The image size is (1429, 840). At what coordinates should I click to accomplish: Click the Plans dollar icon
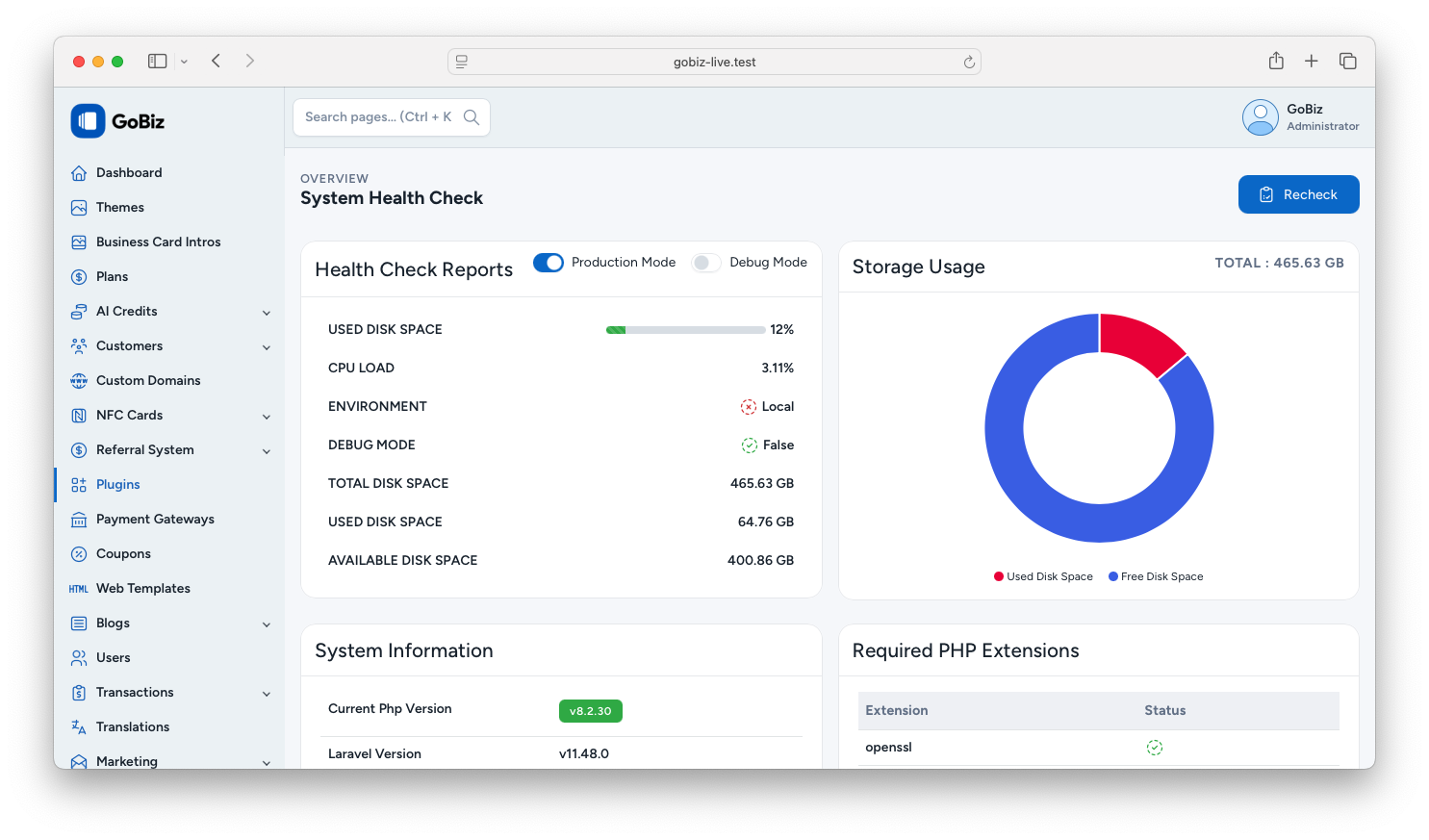pos(79,277)
